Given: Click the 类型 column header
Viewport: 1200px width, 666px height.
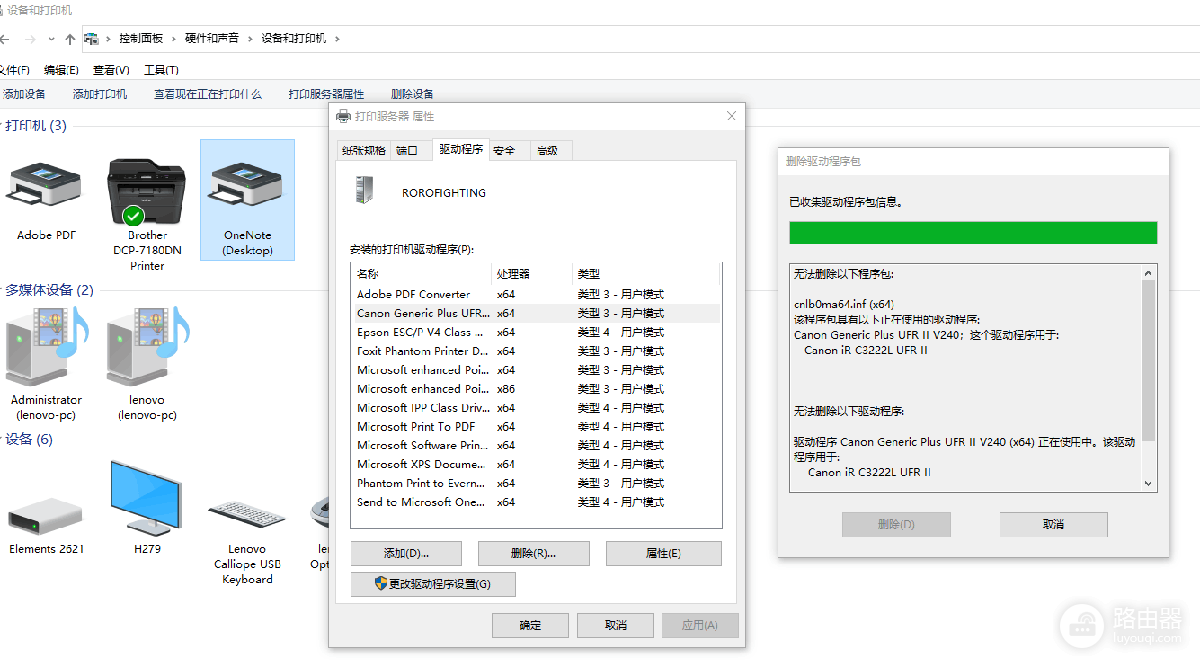Looking at the screenshot, I should [x=645, y=274].
